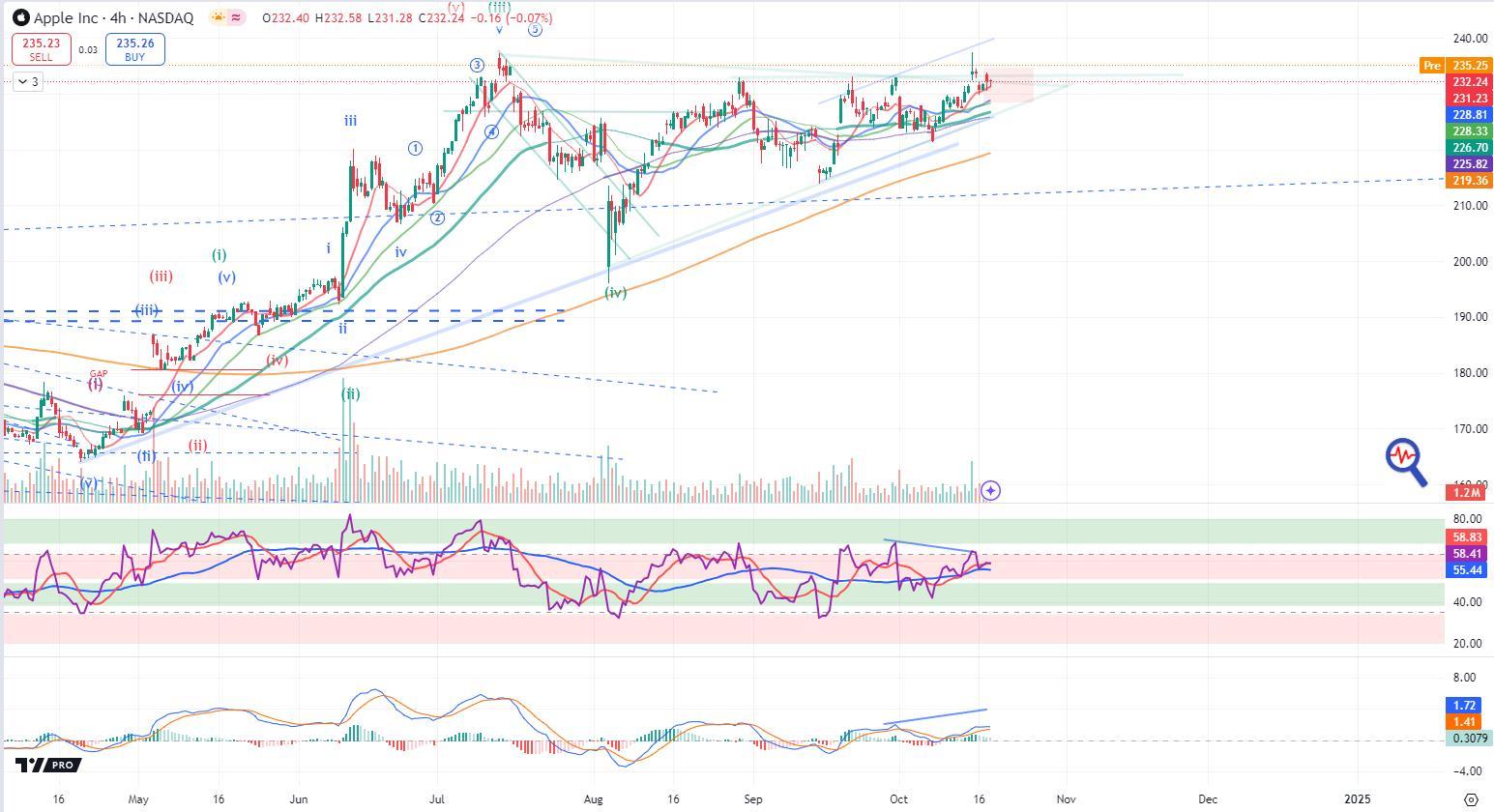Click the low value L231.28
Screen dimensions: 1494x812
(392, 18)
